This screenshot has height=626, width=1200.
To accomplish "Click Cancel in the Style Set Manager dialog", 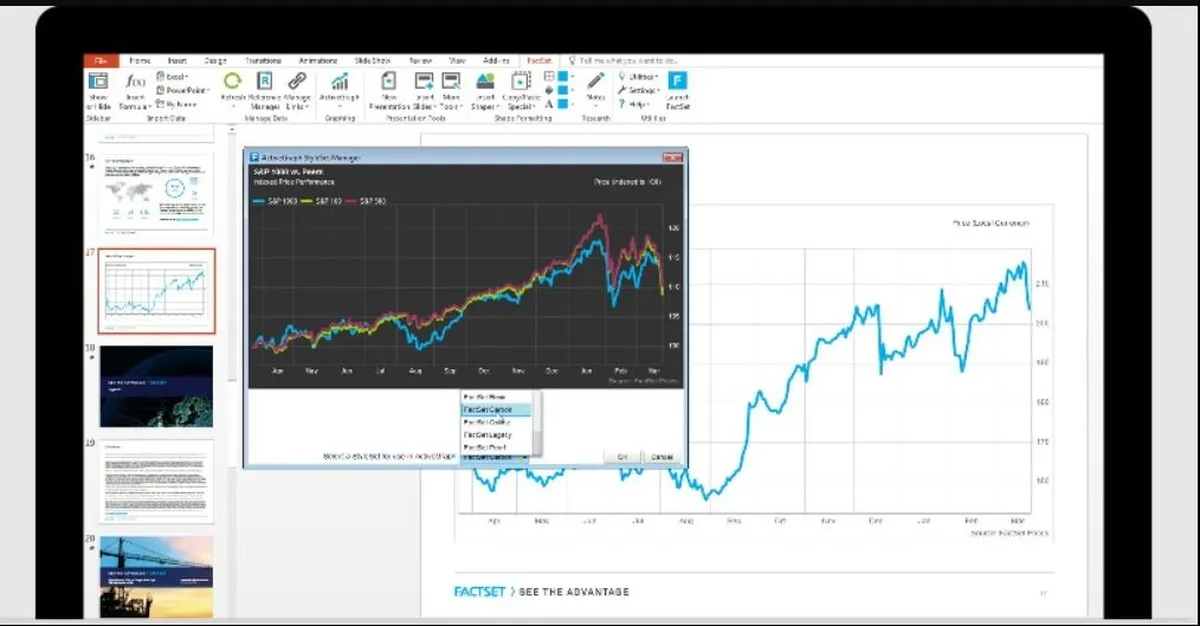I will pyautogui.click(x=661, y=457).
